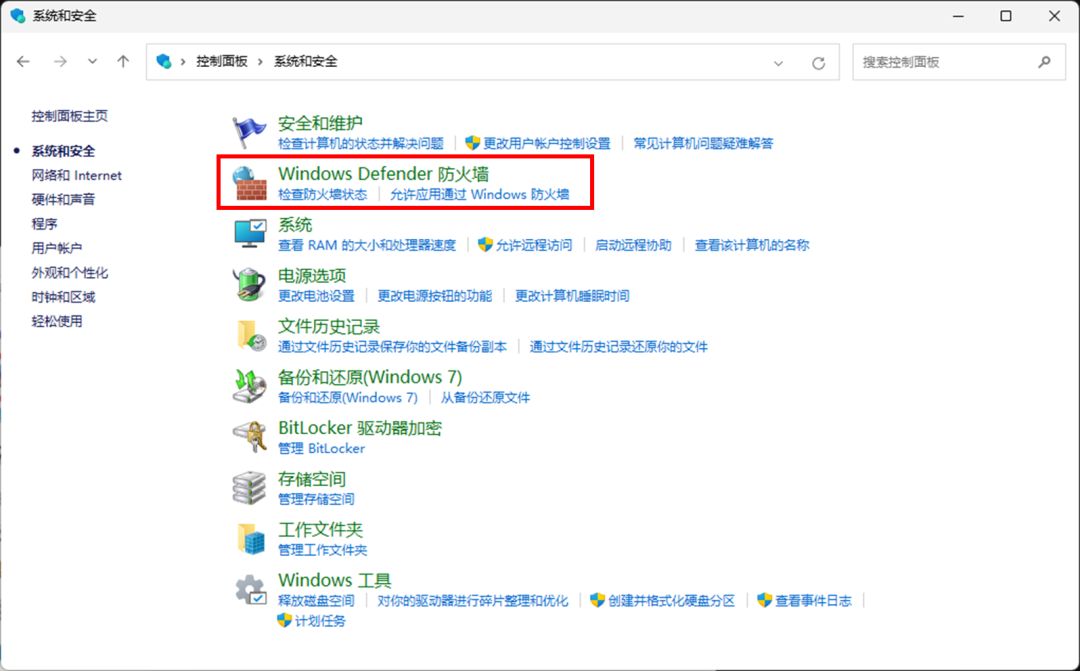Click the BitLocker key and drive icon
The image size is (1080, 671).
[x=249, y=437]
